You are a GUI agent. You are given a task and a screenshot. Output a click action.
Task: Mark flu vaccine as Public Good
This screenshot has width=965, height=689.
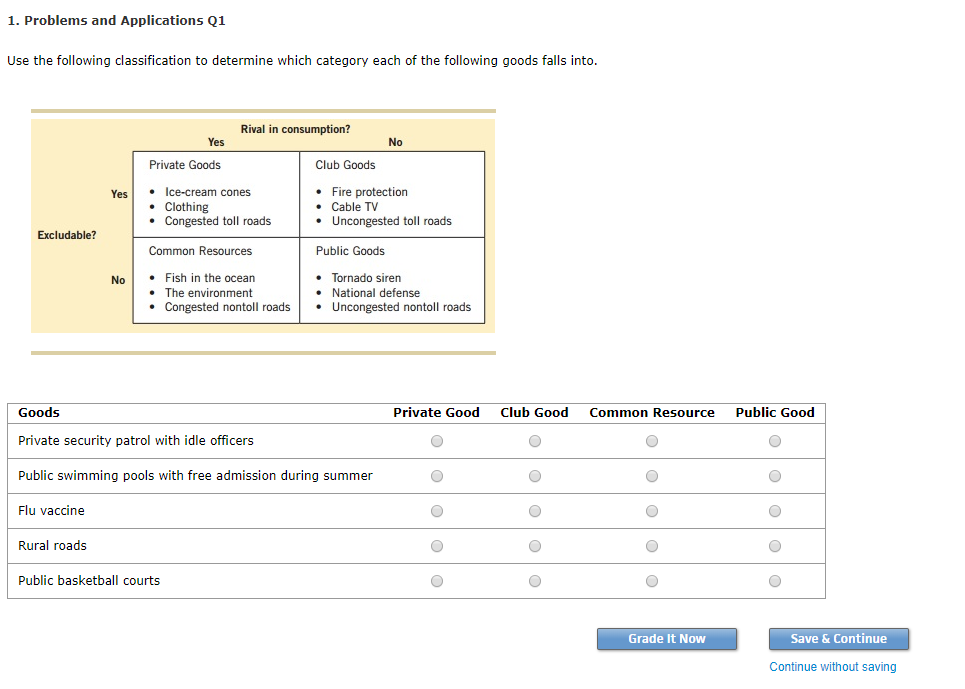coord(774,510)
